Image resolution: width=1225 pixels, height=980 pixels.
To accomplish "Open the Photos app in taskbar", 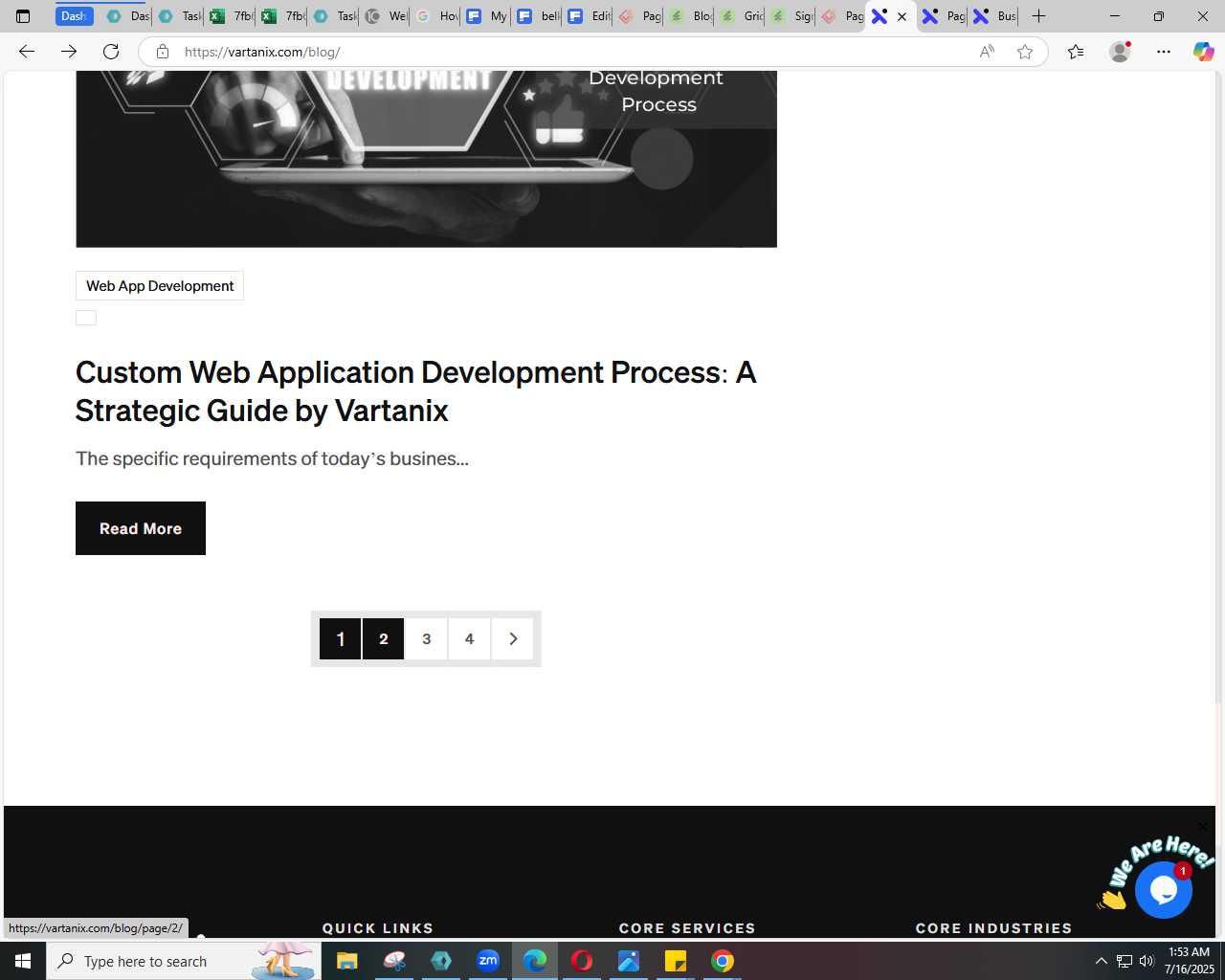I will click(629, 961).
